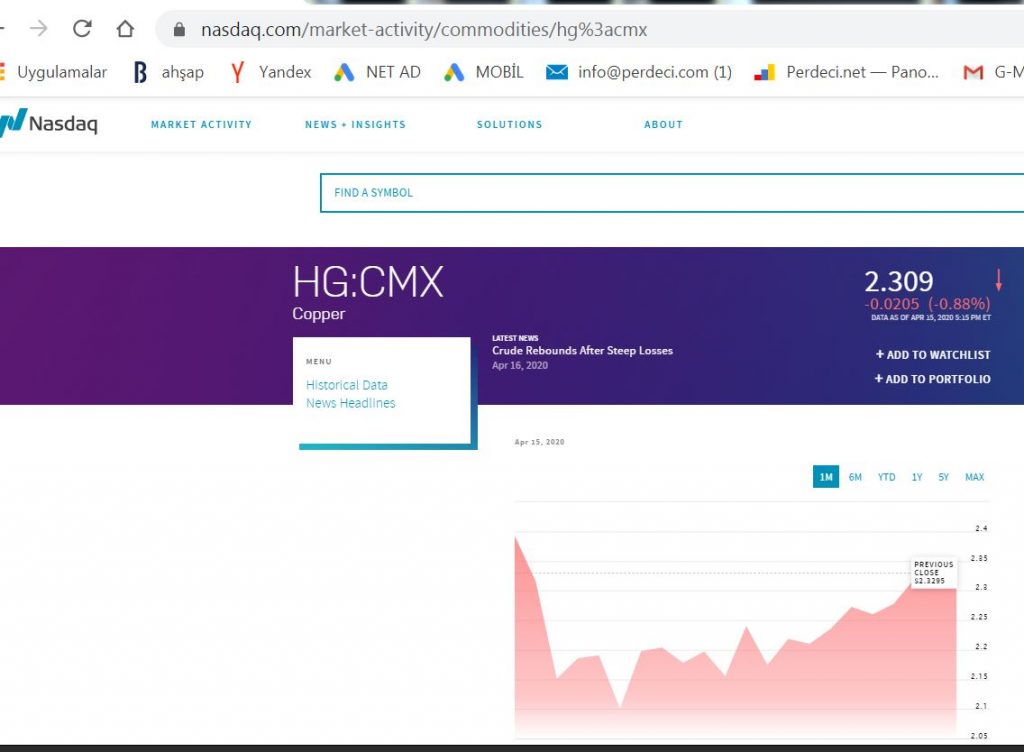
Task: Add copper to portfolio
Action: click(x=933, y=379)
